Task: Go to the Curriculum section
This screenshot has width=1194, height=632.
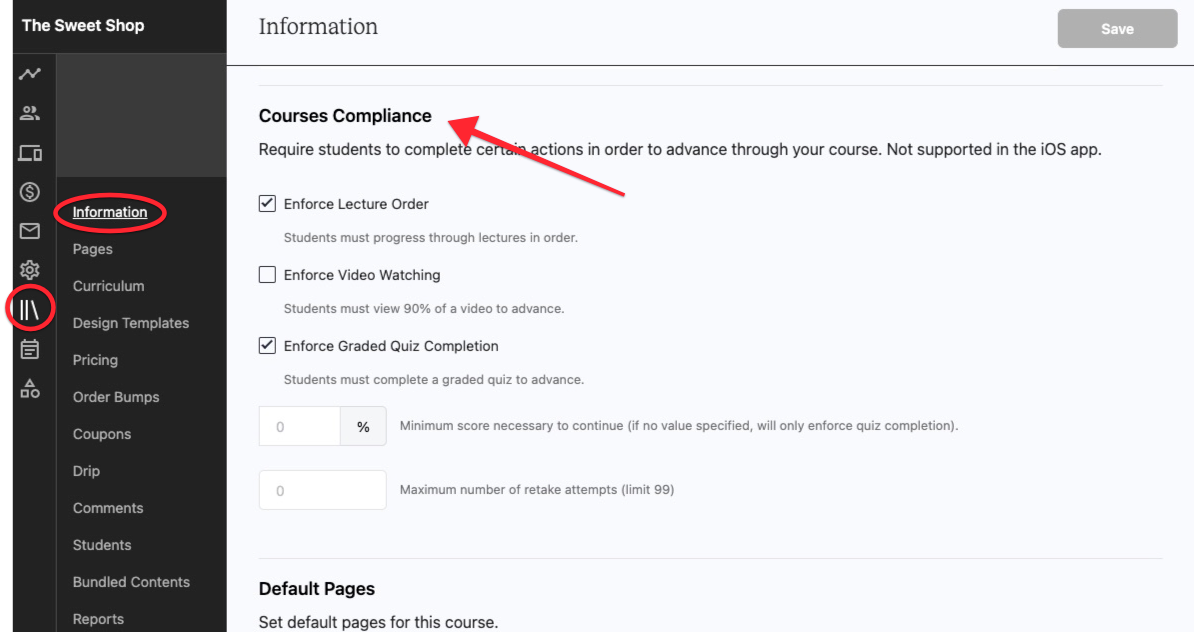Action: pyautogui.click(x=109, y=286)
